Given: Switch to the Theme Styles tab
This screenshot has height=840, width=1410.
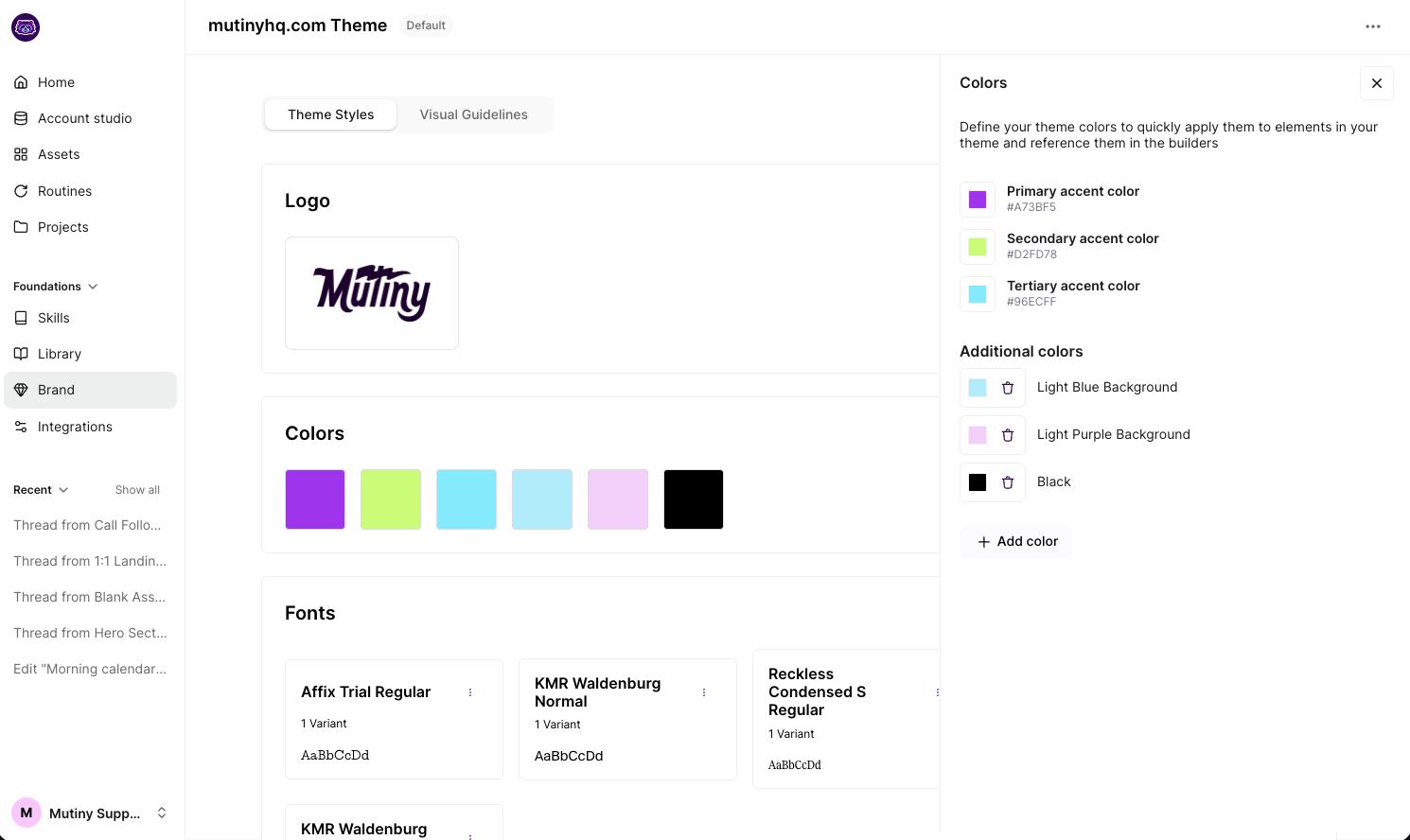Looking at the screenshot, I should (x=331, y=114).
